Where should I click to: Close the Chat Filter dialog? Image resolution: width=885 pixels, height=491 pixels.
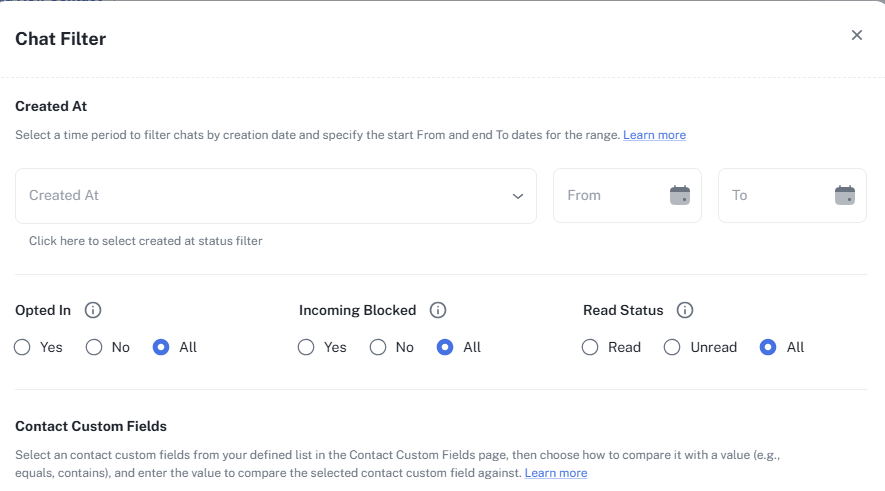(x=857, y=35)
